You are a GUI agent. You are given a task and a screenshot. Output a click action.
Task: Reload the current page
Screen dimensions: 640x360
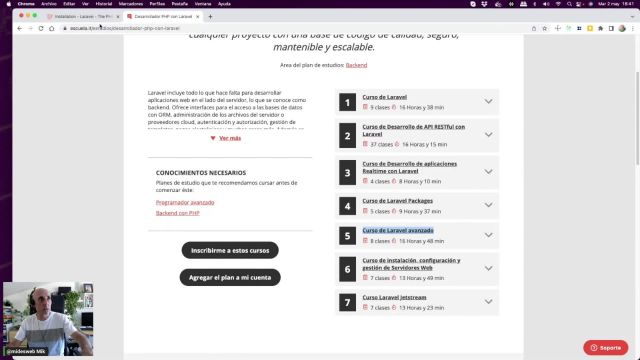tap(41, 28)
